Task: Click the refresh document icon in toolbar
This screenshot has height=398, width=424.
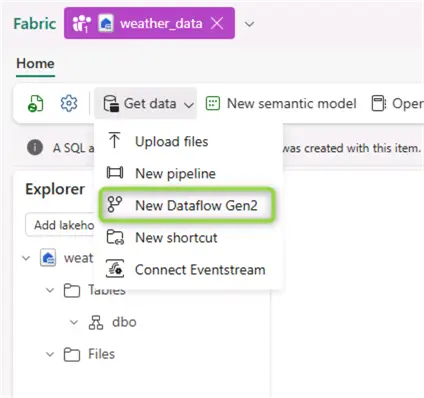Action: coord(35,103)
